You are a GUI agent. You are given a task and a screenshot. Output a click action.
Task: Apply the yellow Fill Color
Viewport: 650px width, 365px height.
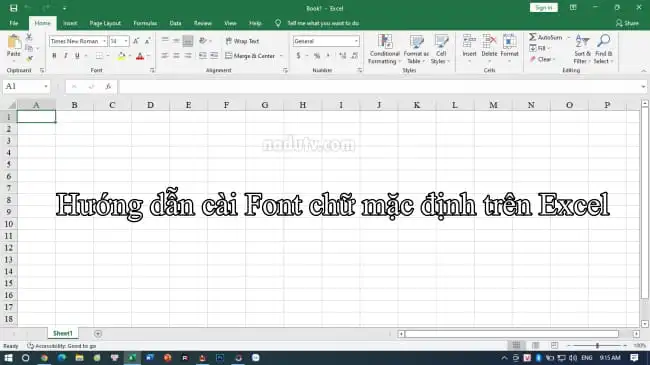[121, 56]
